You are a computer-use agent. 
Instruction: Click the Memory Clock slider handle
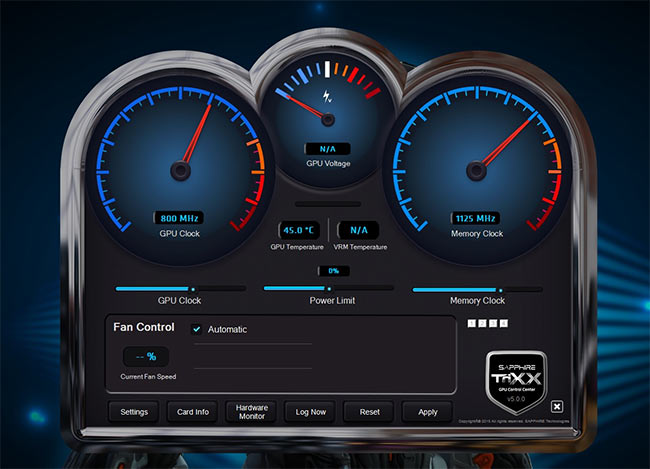click(500, 289)
